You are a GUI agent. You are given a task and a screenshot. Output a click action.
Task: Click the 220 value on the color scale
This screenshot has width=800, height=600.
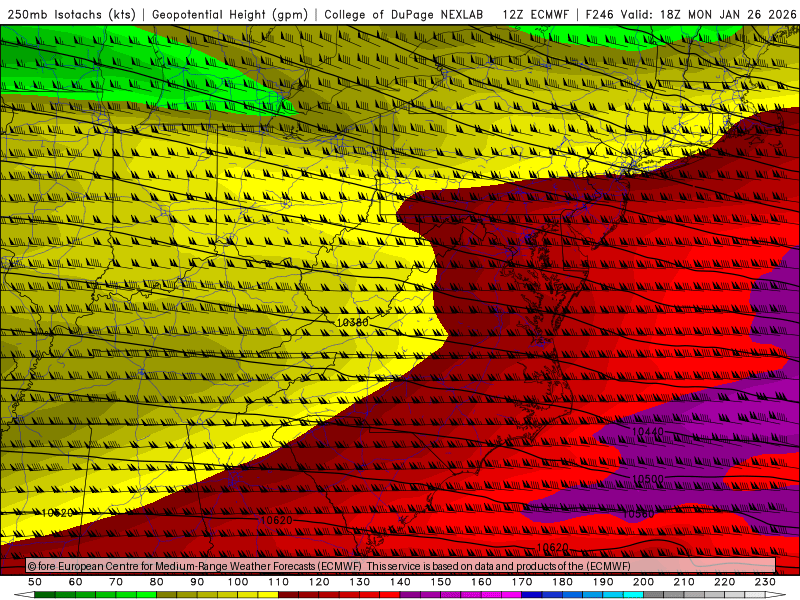pos(724,582)
